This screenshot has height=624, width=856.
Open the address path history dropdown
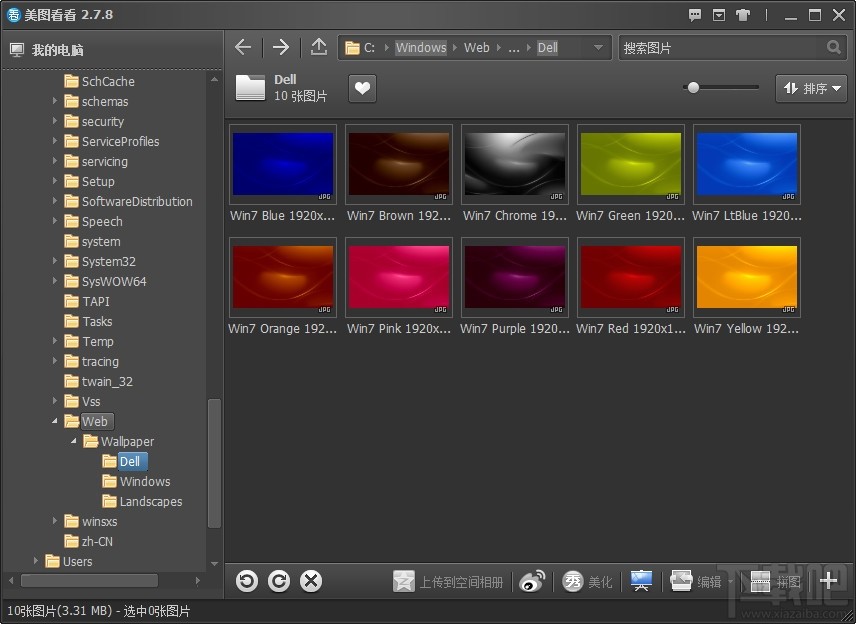pyautogui.click(x=598, y=47)
